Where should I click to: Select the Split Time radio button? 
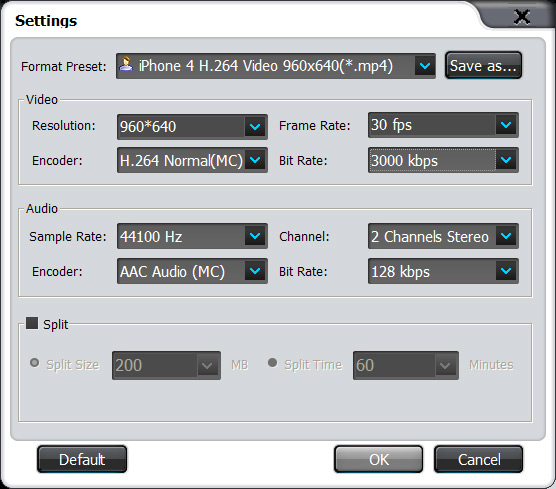click(272, 363)
